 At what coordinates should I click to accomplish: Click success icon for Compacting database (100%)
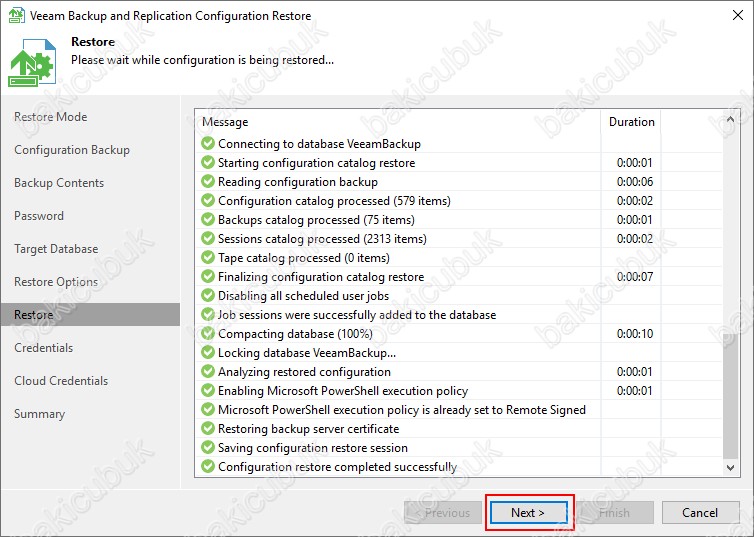pyautogui.click(x=208, y=333)
